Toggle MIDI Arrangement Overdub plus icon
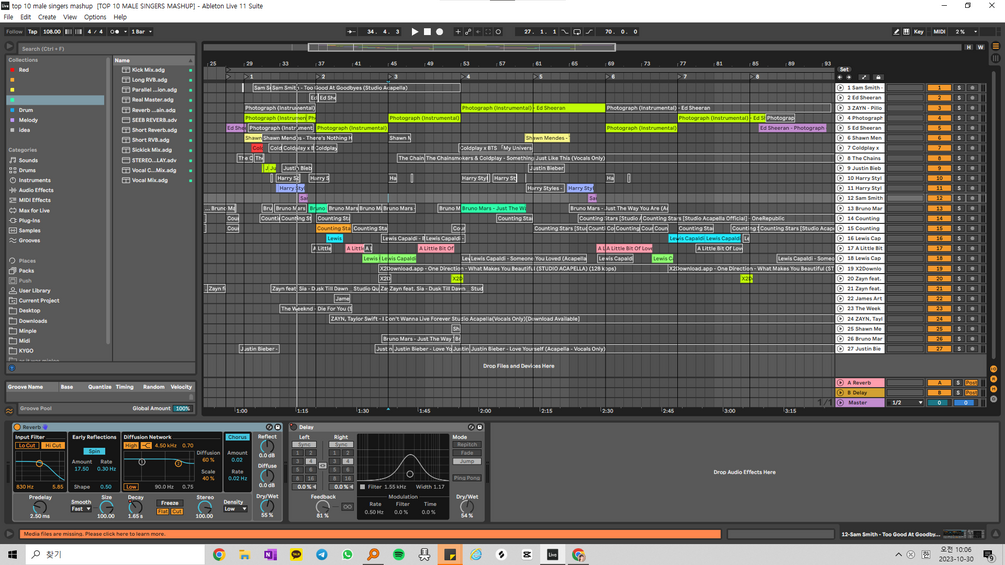This screenshot has width=1005, height=565. click(458, 31)
